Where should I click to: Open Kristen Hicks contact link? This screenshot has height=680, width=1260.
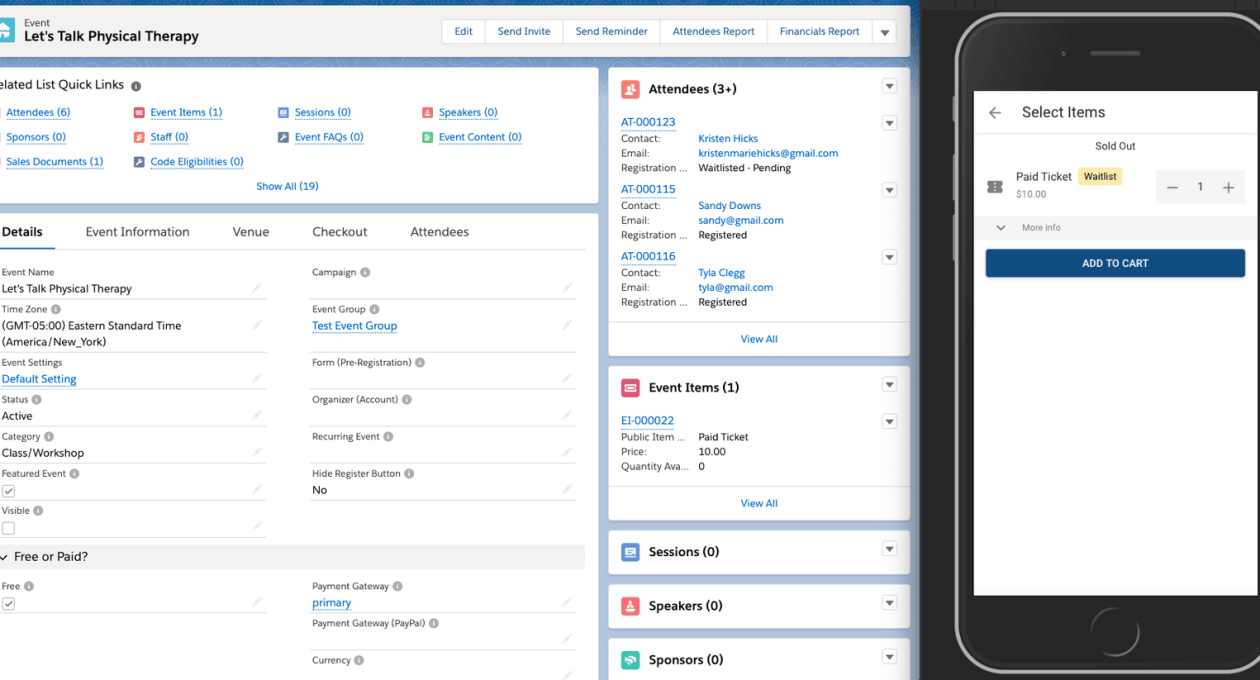point(728,139)
